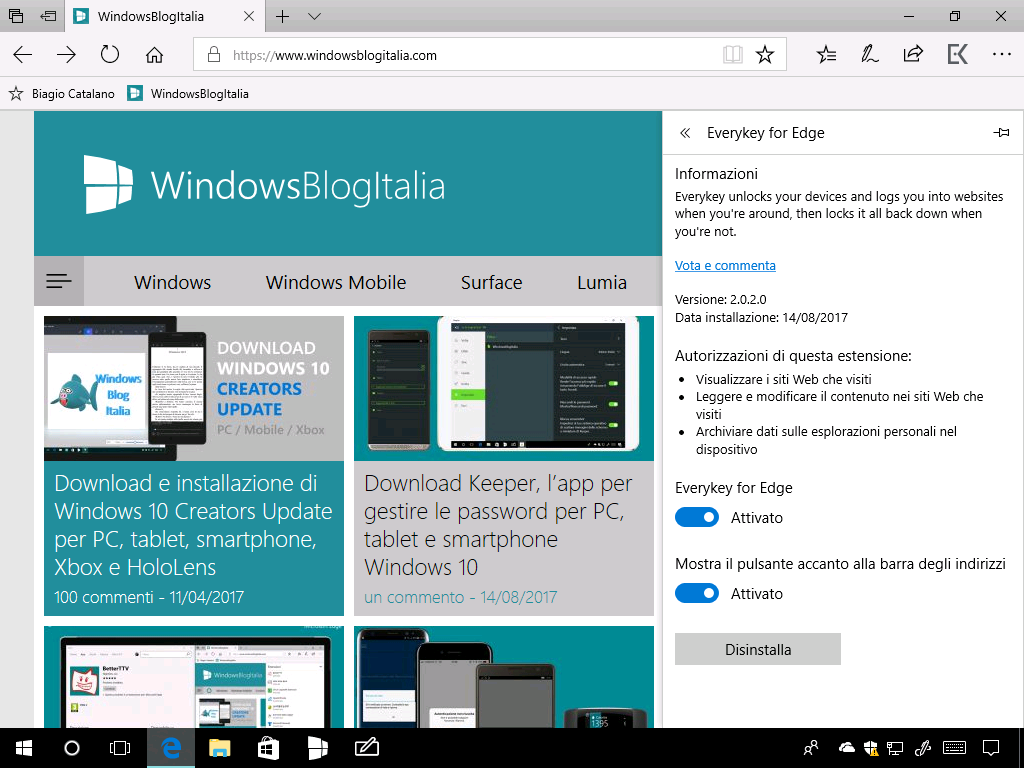Viewport: 1024px width, 768px height.
Task: Open the Surface menu item
Action: [491, 282]
